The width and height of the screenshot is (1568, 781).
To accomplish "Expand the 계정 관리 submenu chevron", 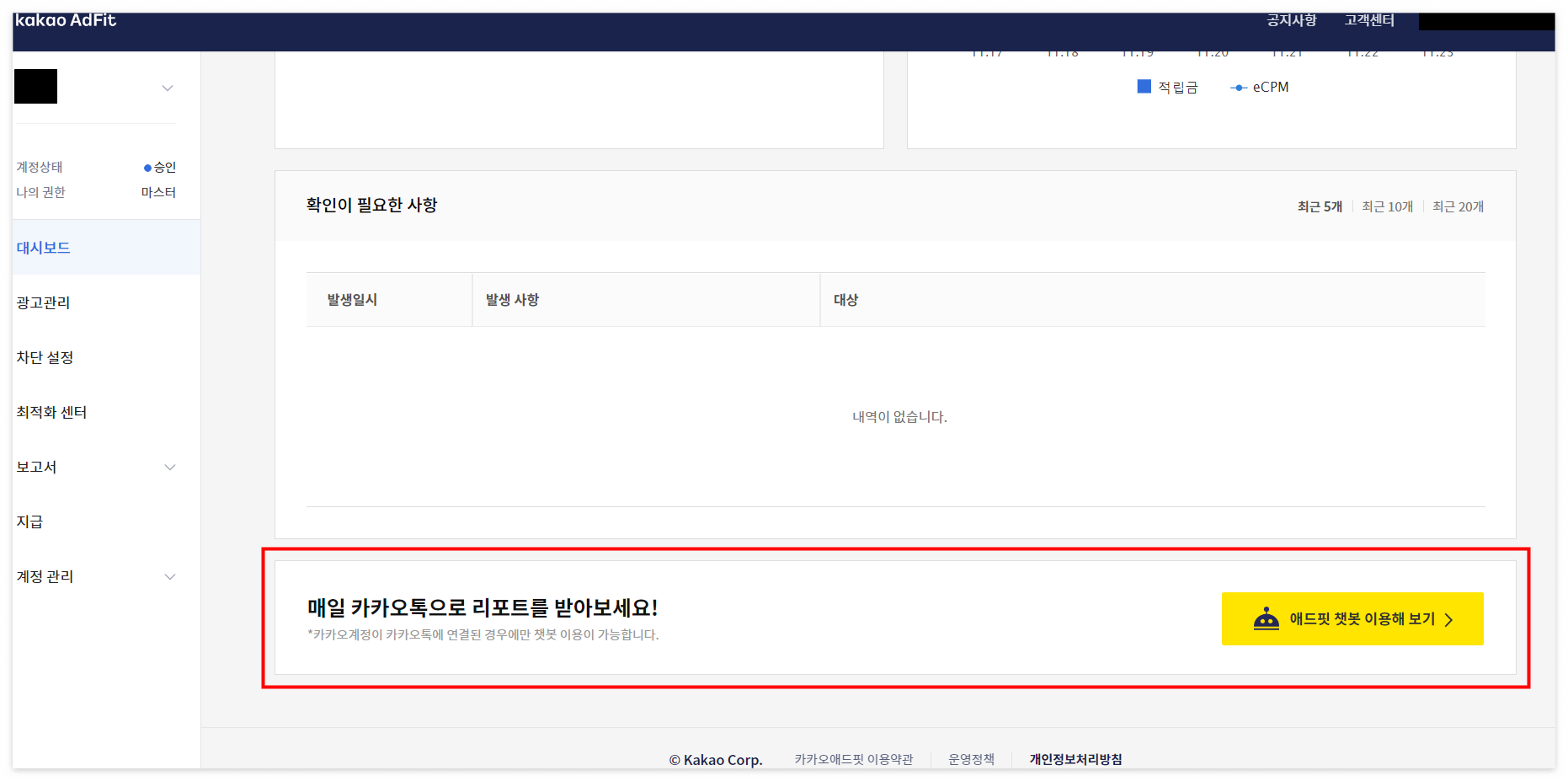I will 170,576.
